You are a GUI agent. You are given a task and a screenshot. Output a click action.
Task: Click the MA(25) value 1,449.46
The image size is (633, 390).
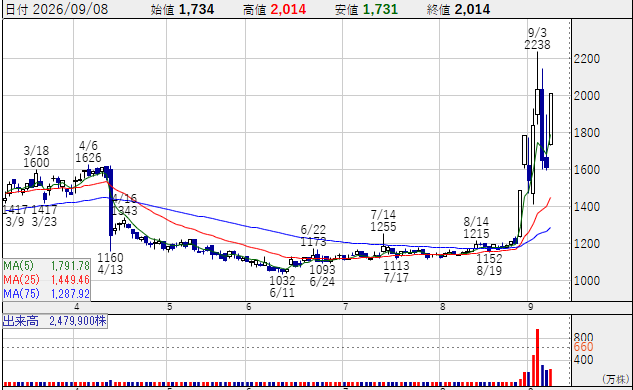coord(70,279)
